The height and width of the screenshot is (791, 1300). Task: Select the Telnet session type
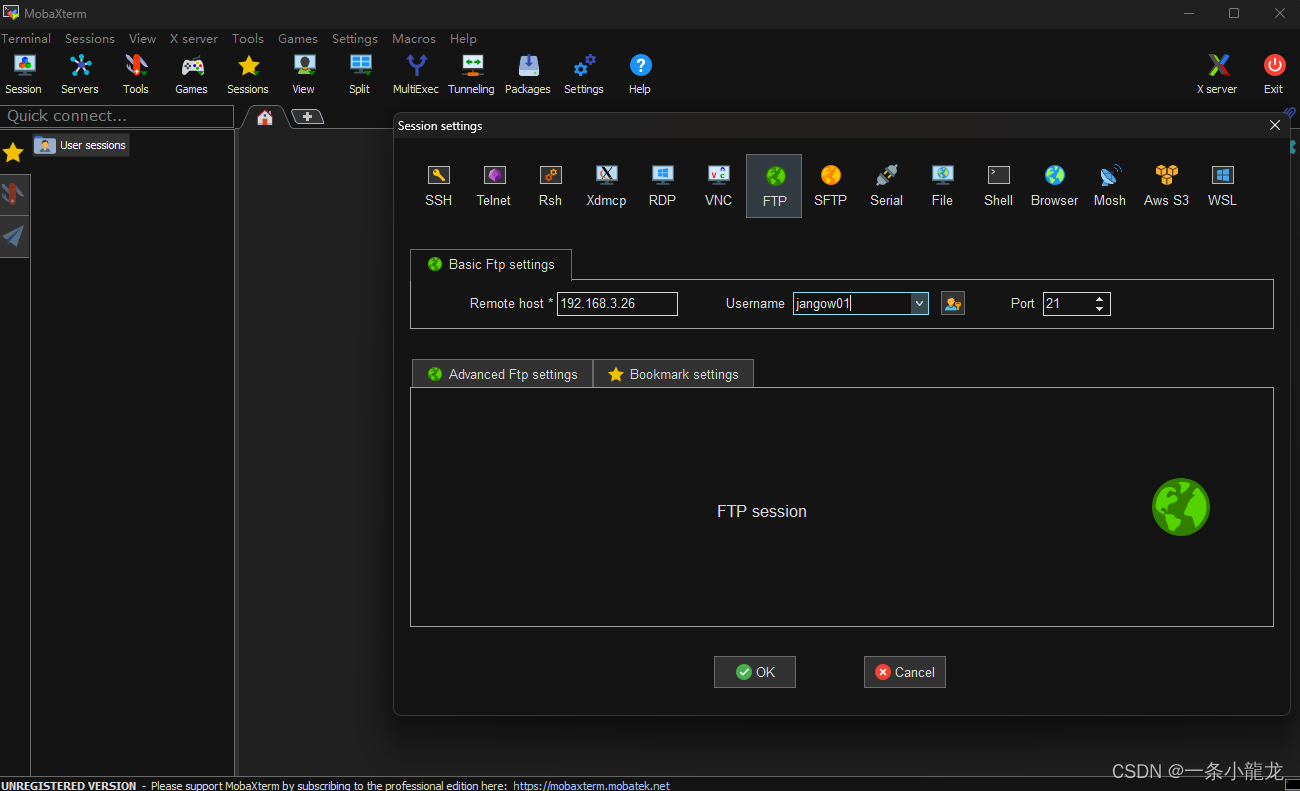click(494, 186)
